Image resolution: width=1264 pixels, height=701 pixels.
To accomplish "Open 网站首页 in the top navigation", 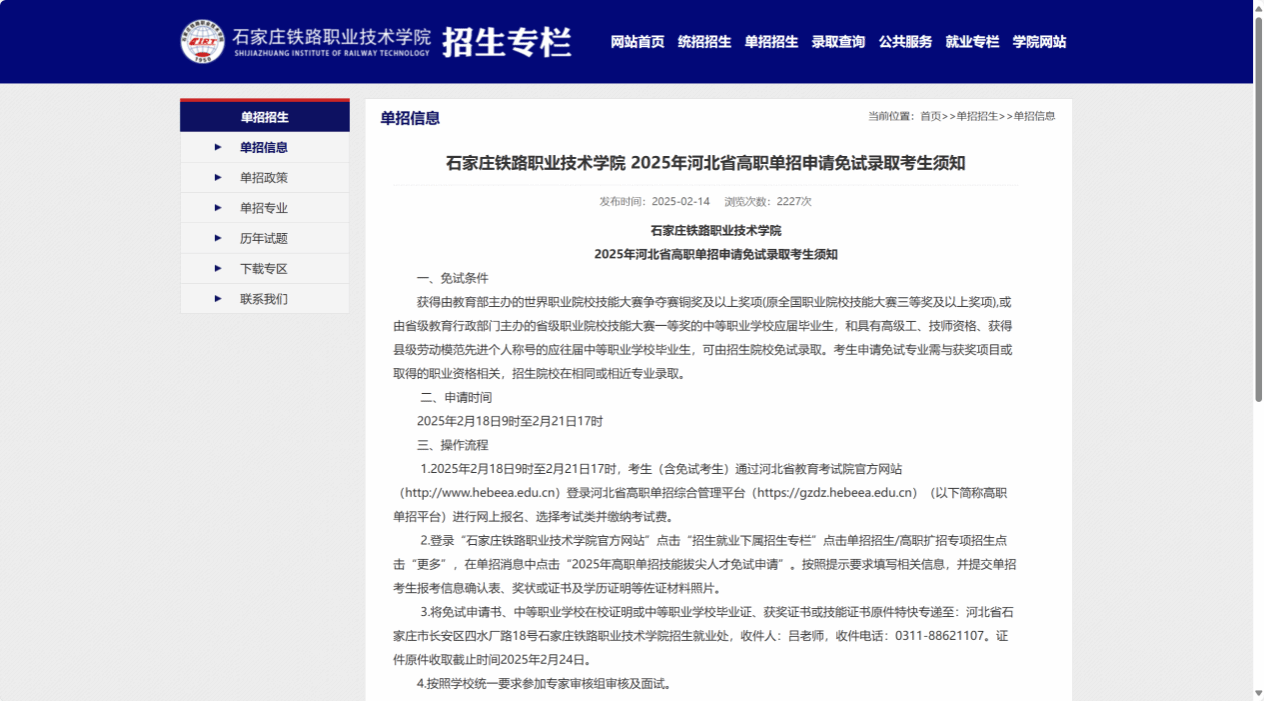I will point(637,42).
